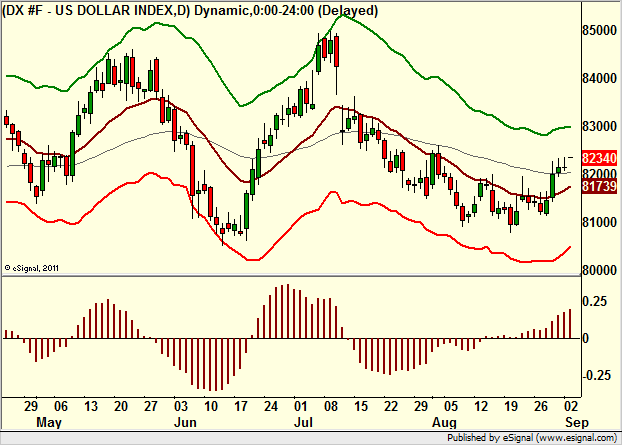
Task: Click the 27 date label on time axis
Action: coord(151,406)
